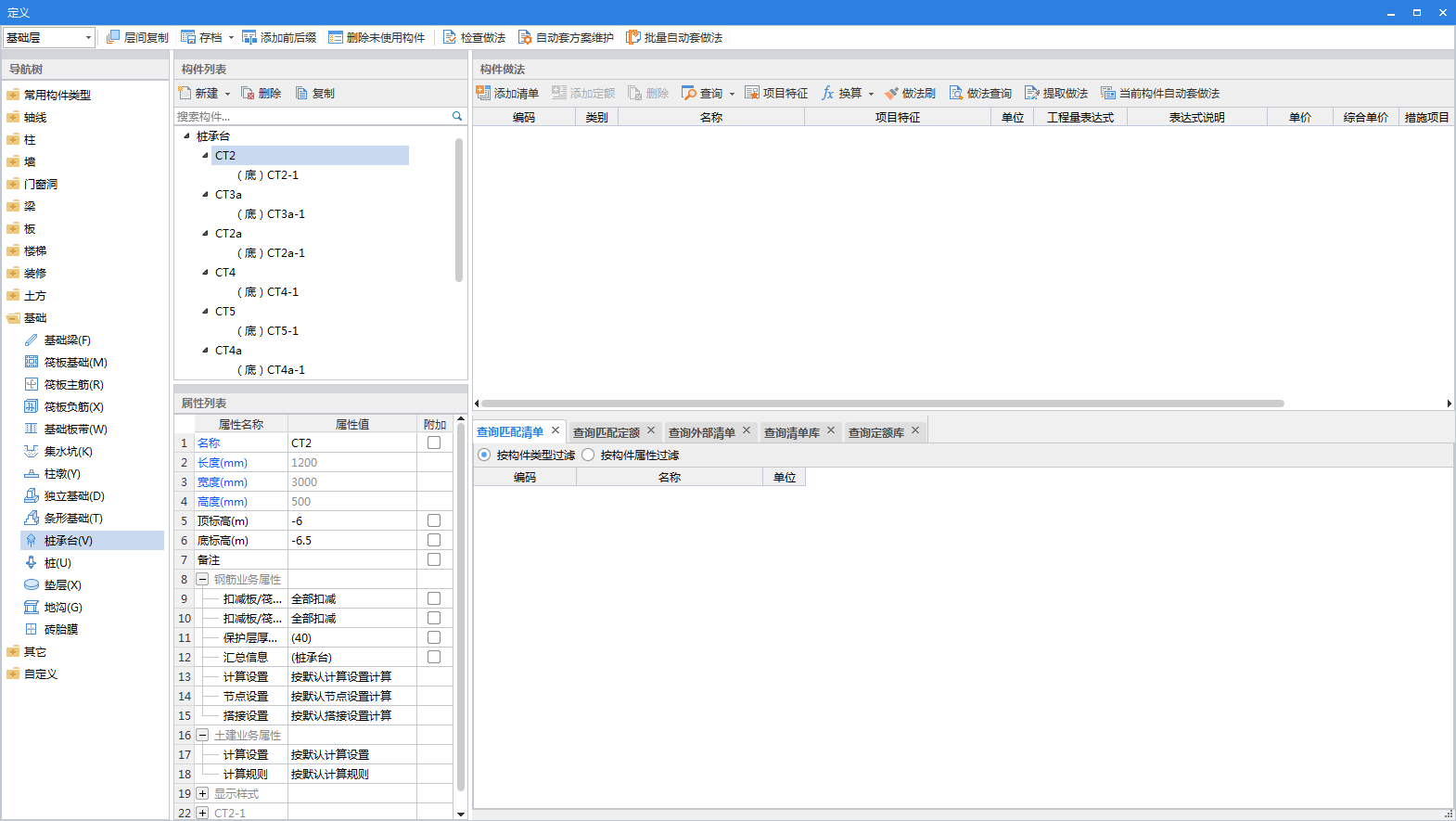Toggle 附加 checkbox for 名称 row
Image resolution: width=1456 pixels, height=821 pixels.
[434, 443]
